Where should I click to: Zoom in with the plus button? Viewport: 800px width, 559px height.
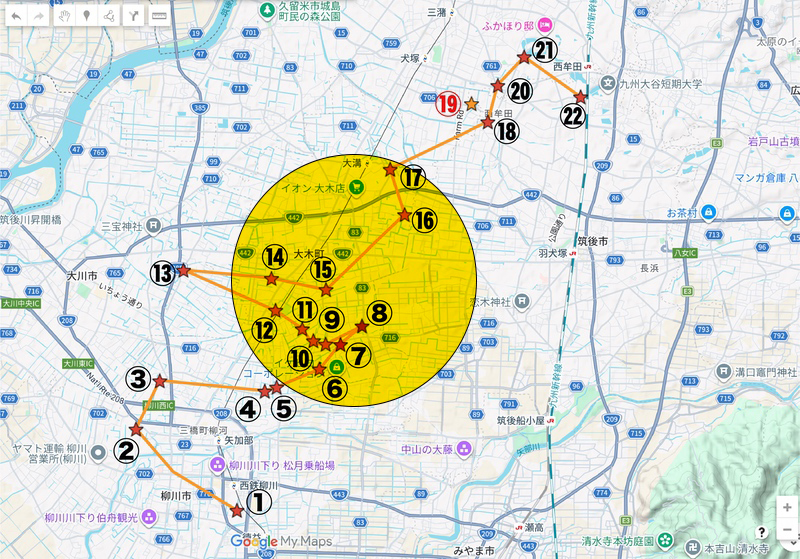tap(787, 507)
